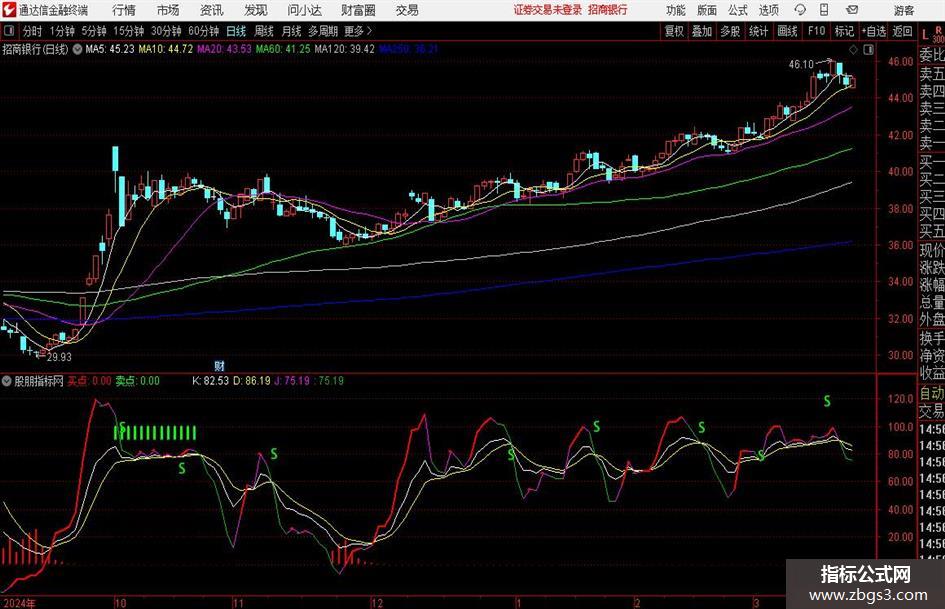This screenshot has width=945, height=609.
Task: Click the 游客 guest account button
Action: click(x=903, y=10)
